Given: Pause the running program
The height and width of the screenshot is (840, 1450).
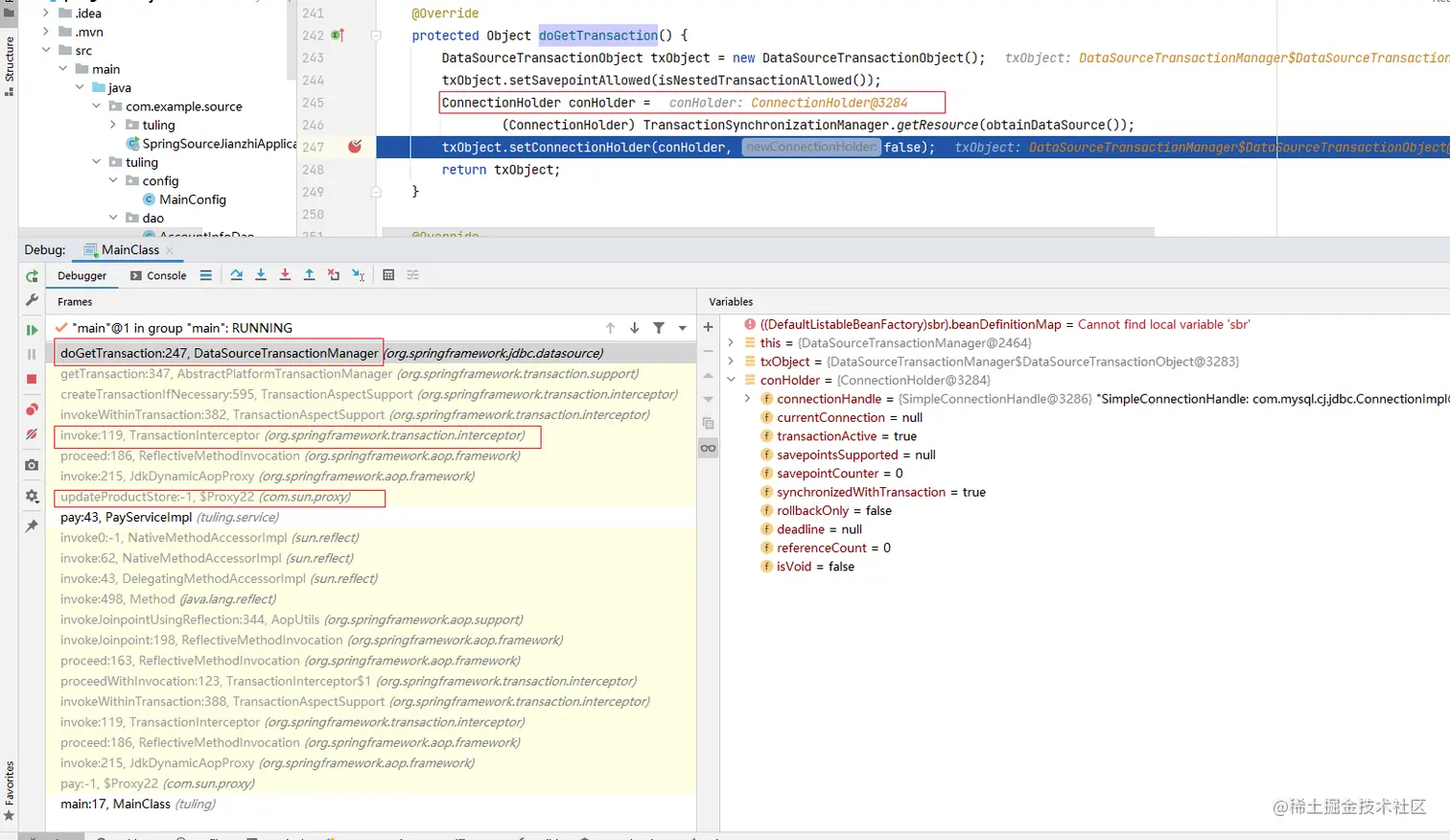Looking at the screenshot, I should tap(32, 354).
